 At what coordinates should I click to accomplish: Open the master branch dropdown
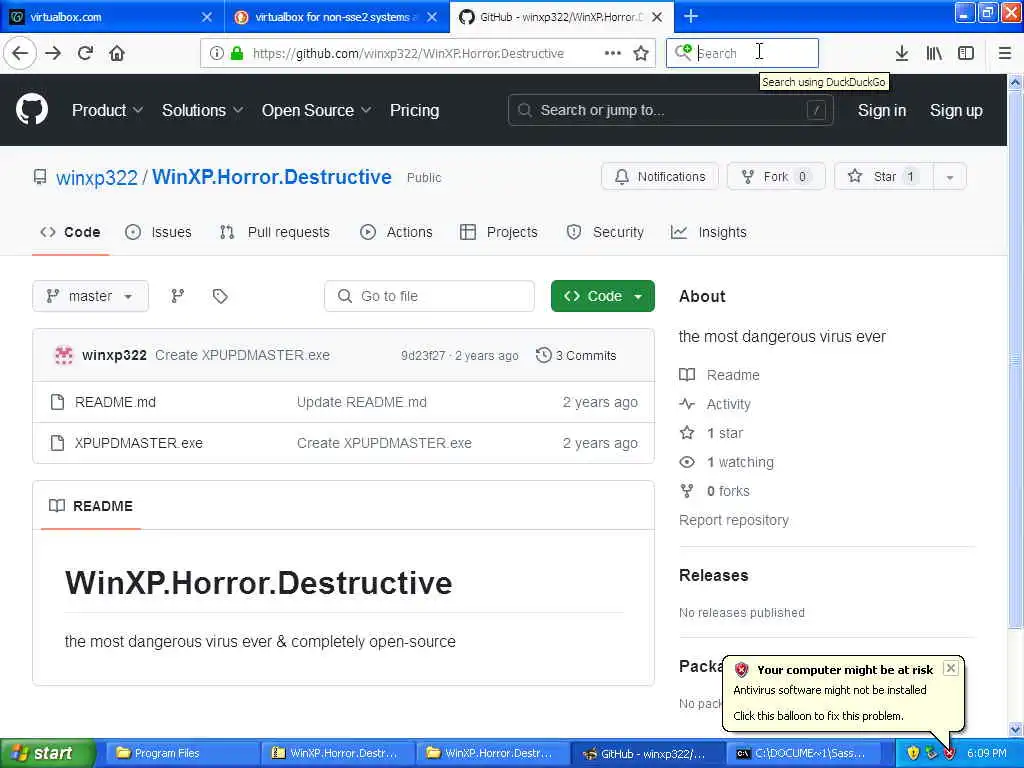(91, 296)
